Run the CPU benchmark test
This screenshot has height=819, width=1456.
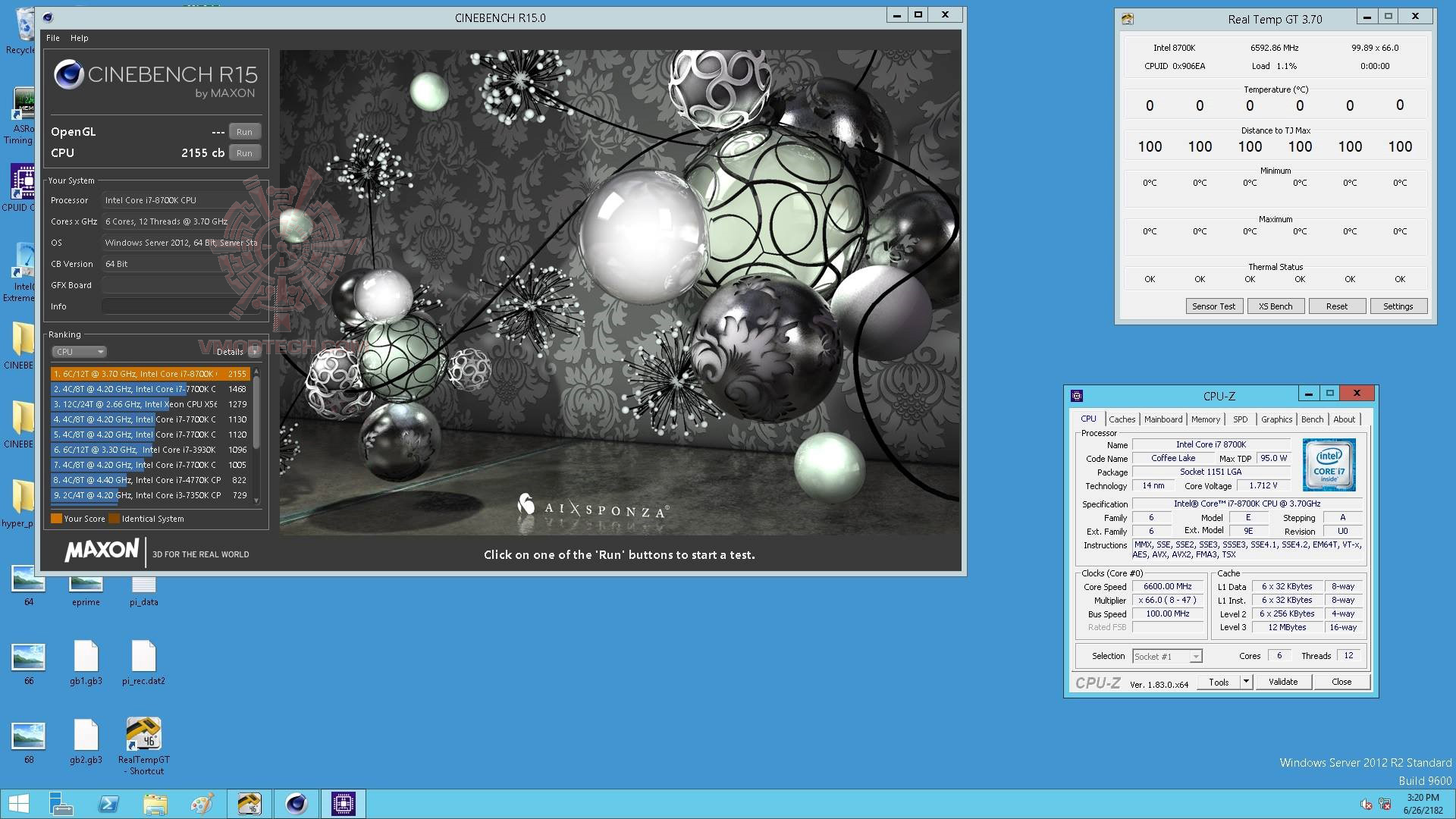click(x=244, y=153)
